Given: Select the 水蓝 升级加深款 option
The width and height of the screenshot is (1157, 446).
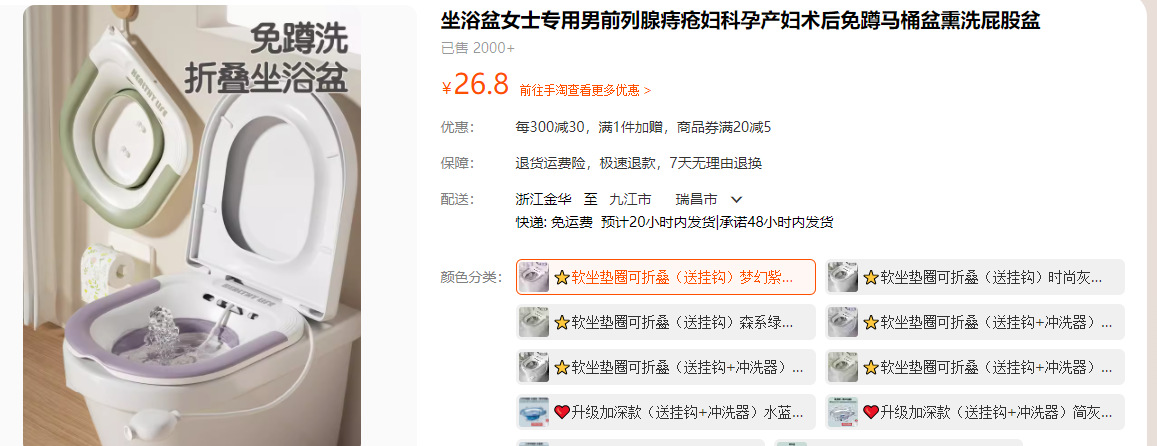Looking at the screenshot, I should [666, 412].
